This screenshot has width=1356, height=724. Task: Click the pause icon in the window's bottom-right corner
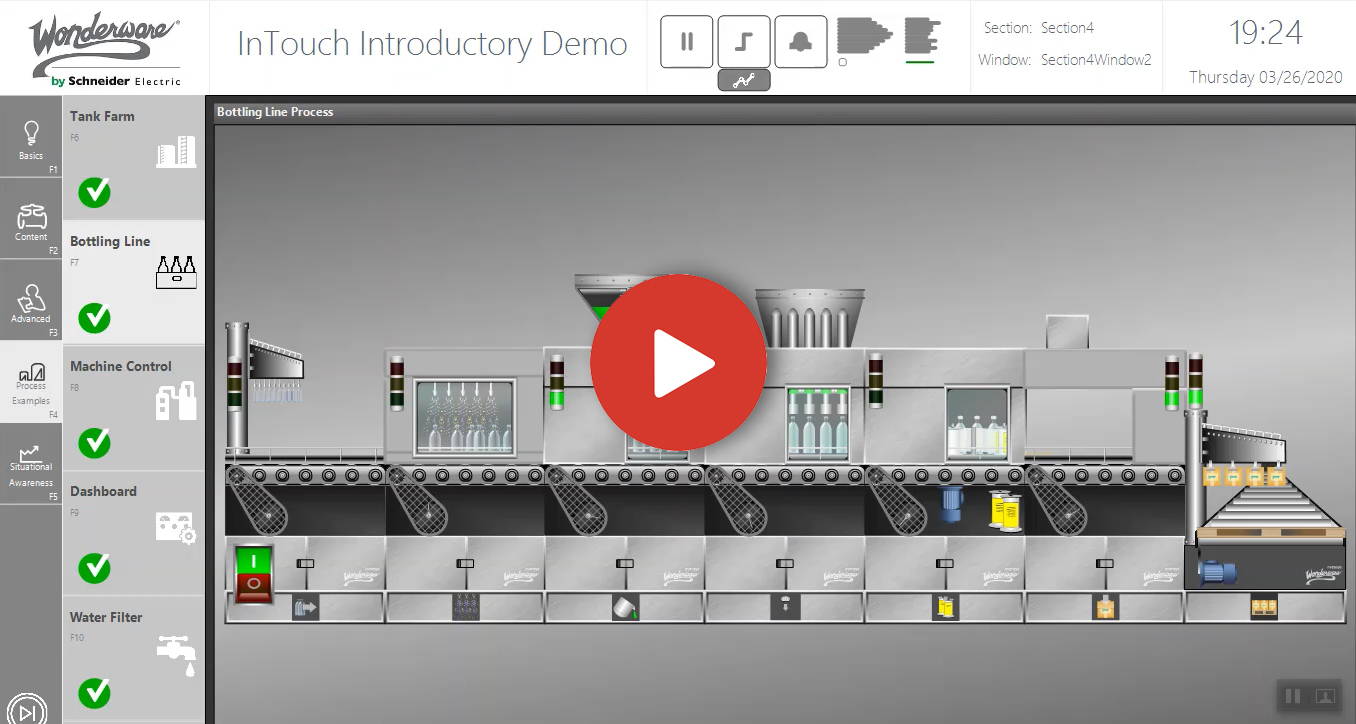(1293, 696)
